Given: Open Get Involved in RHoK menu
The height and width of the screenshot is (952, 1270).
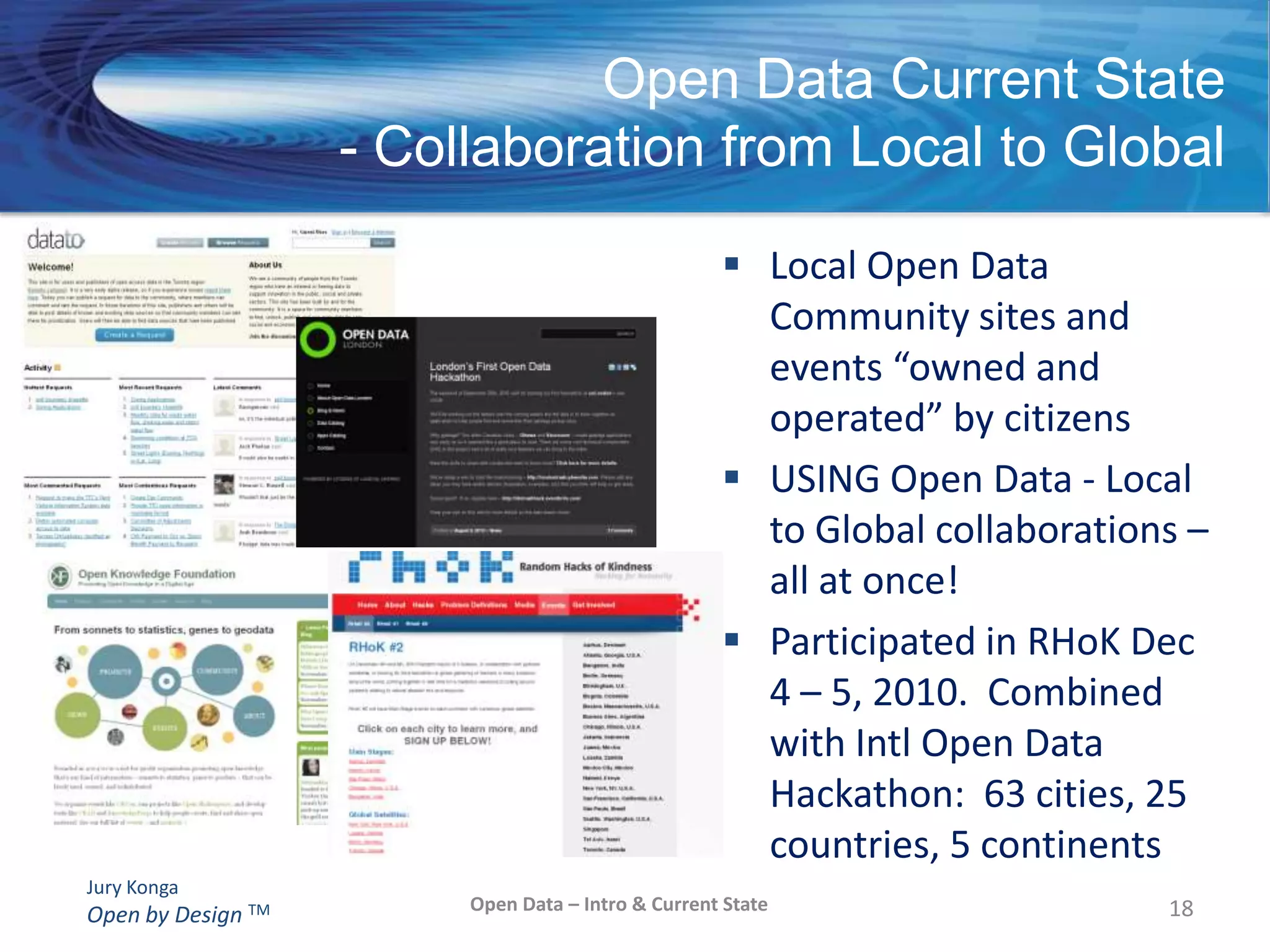Looking at the screenshot, I should (x=593, y=605).
